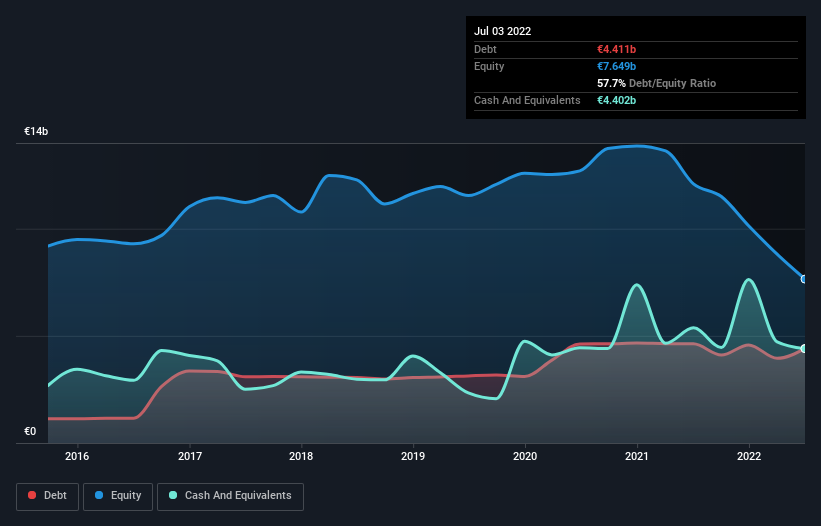The width and height of the screenshot is (821, 526).
Task: Select the 2020 x-axis label
Action: tap(525, 456)
